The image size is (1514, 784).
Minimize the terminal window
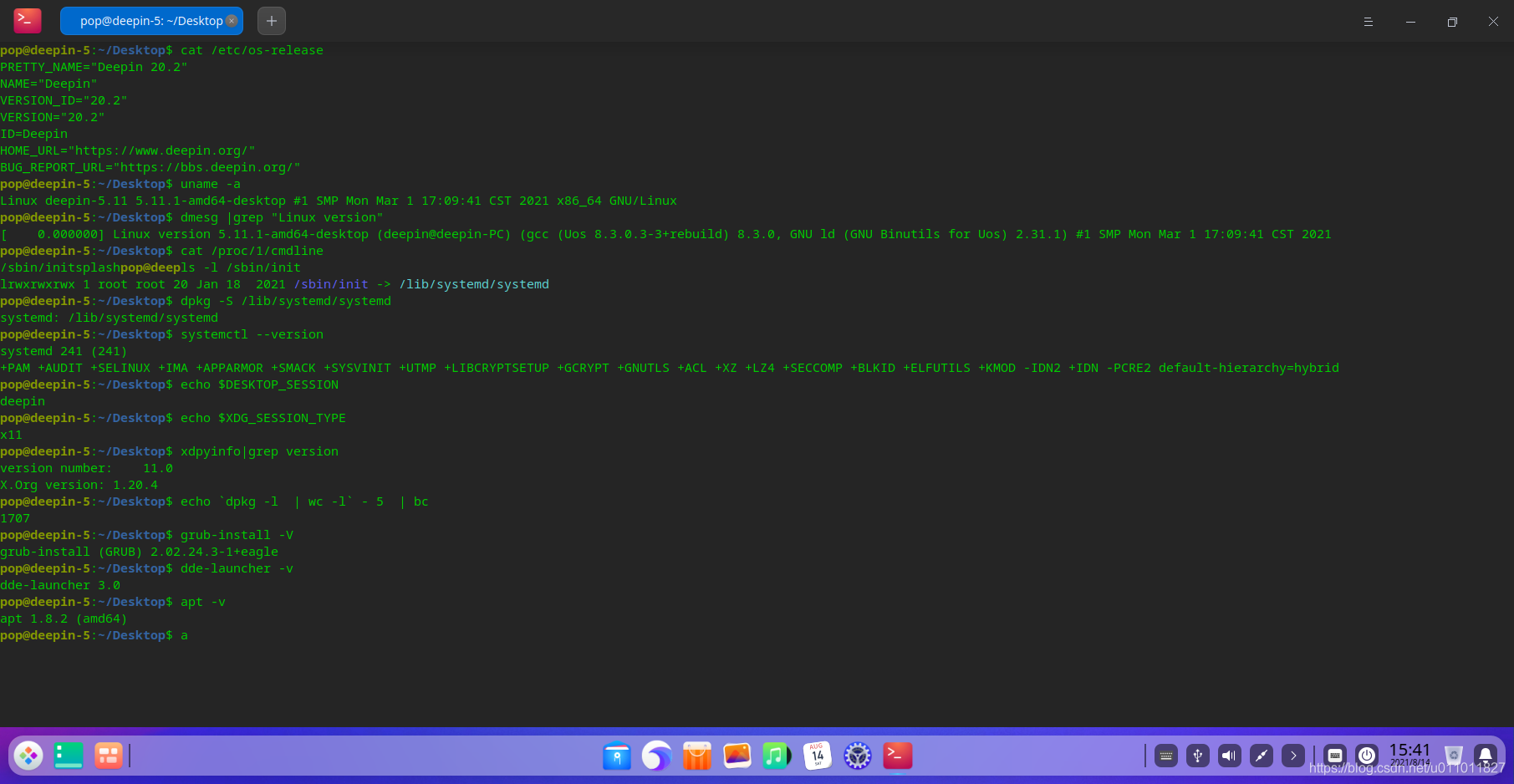click(1410, 22)
